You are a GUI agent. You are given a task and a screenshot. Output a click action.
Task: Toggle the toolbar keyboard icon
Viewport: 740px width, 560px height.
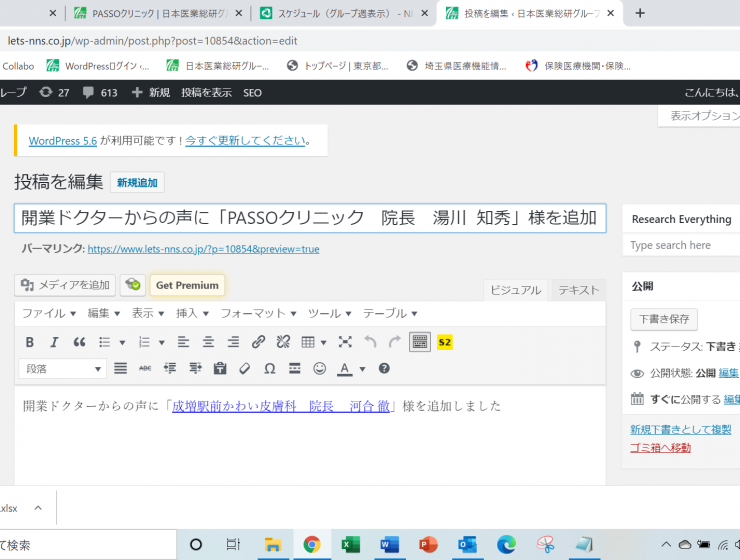click(x=420, y=342)
